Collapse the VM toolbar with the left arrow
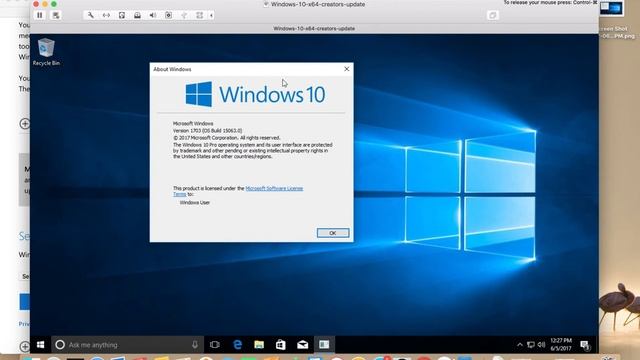 click(x=211, y=16)
